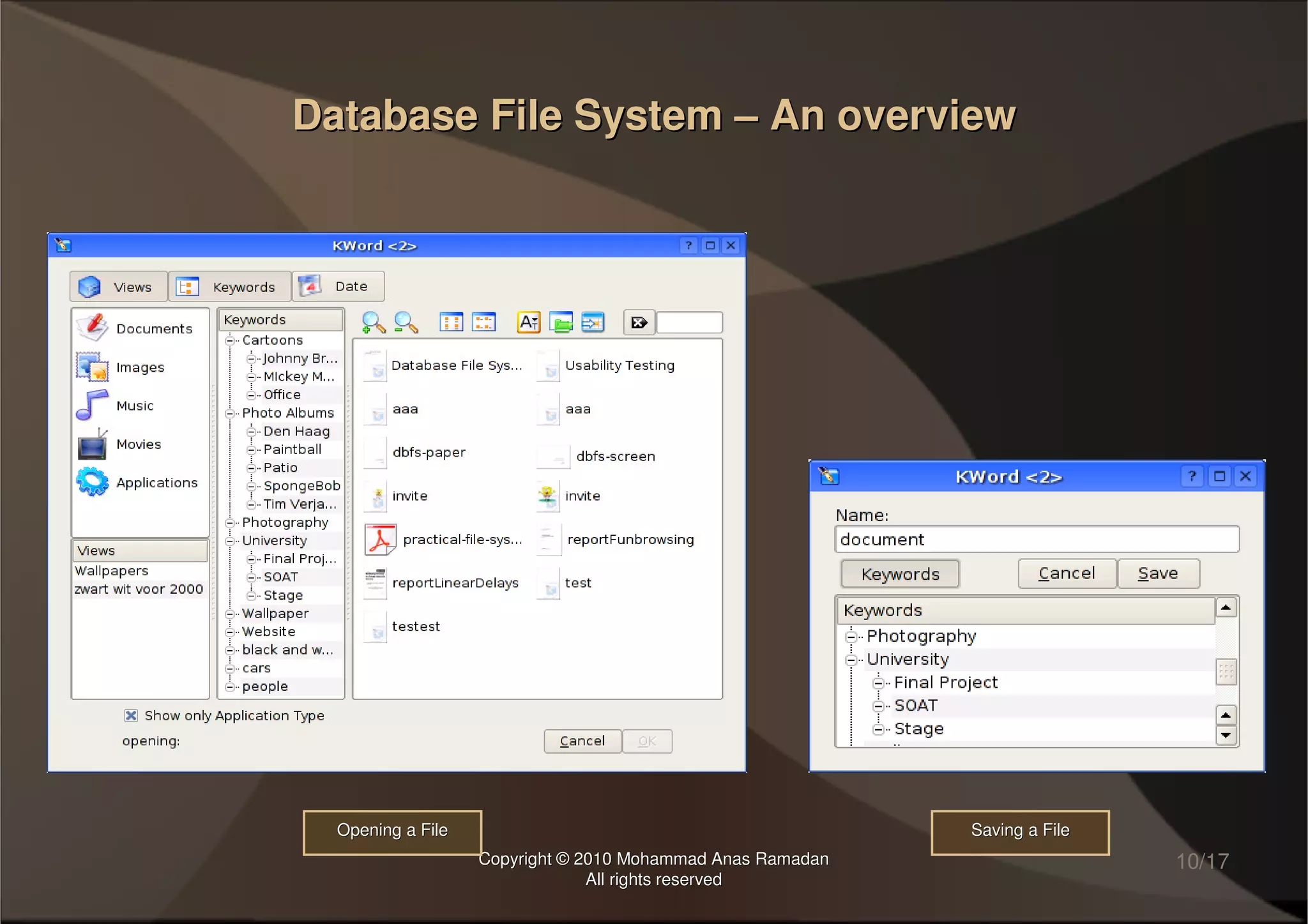Viewport: 1308px width, 924px height.
Task: Select the Applications gear icon
Action: [93, 482]
